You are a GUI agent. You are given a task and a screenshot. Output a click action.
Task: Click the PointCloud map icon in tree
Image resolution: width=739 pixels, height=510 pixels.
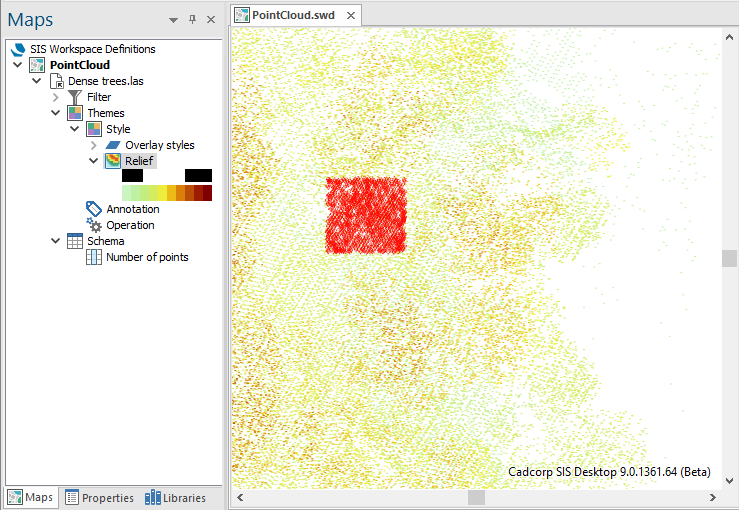[37, 65]
